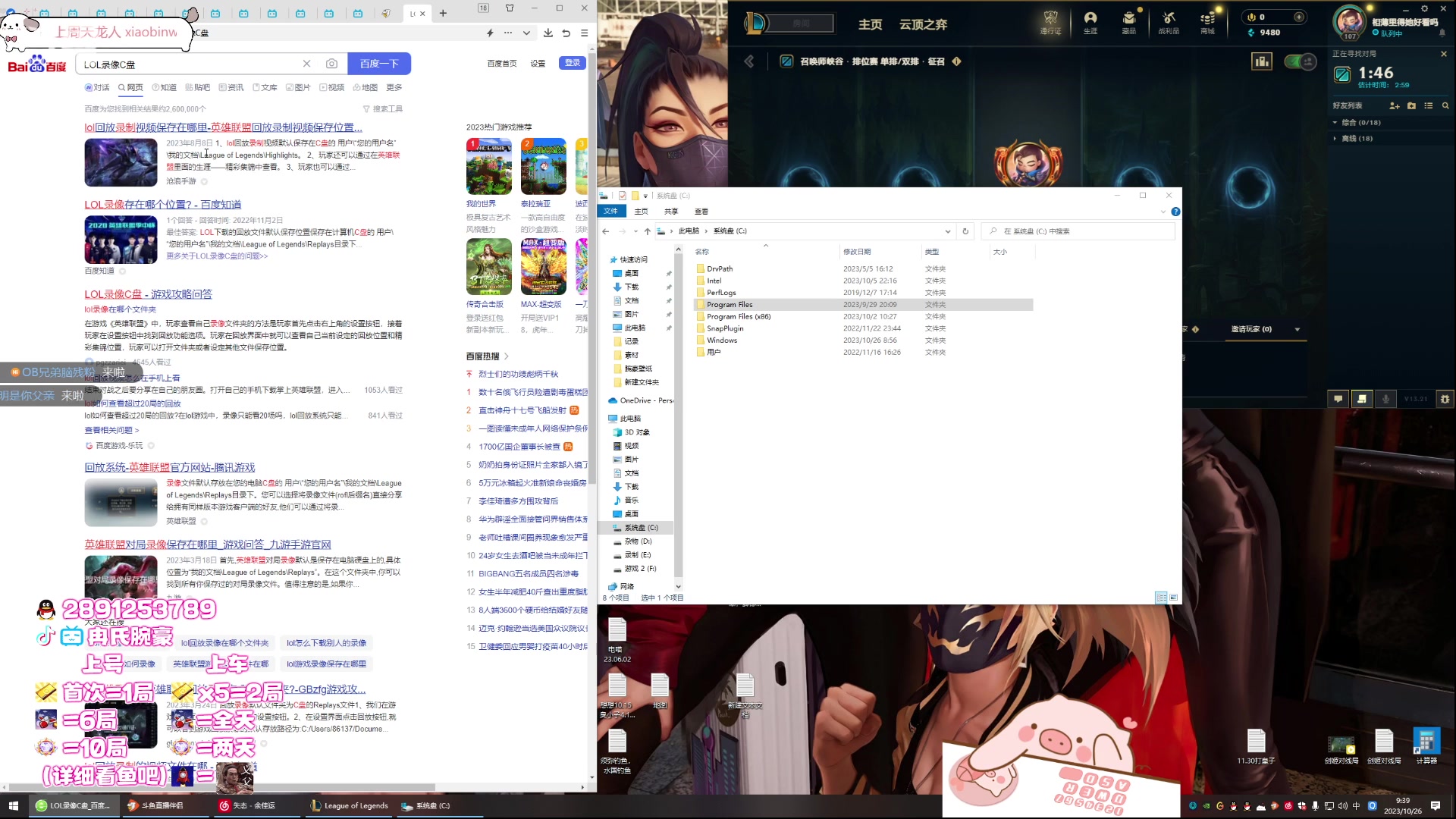
Task: Cancel matchmaking with the X beside 正在寻找对局
Action: 1444,54
